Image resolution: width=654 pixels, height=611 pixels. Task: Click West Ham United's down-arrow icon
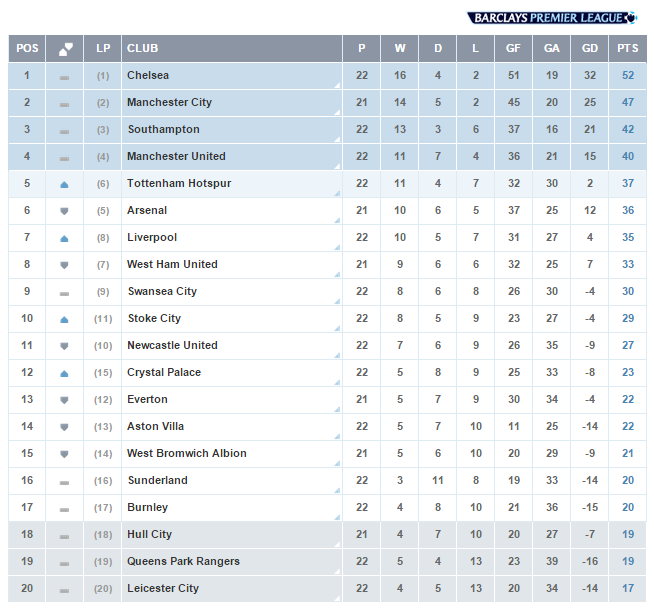[x=65, y=265]
